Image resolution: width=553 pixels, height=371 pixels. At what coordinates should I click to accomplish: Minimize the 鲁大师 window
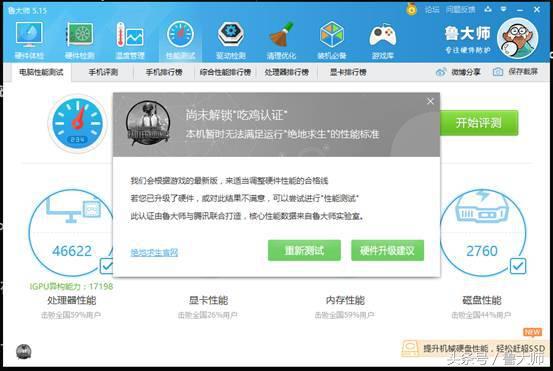point(520,10)
